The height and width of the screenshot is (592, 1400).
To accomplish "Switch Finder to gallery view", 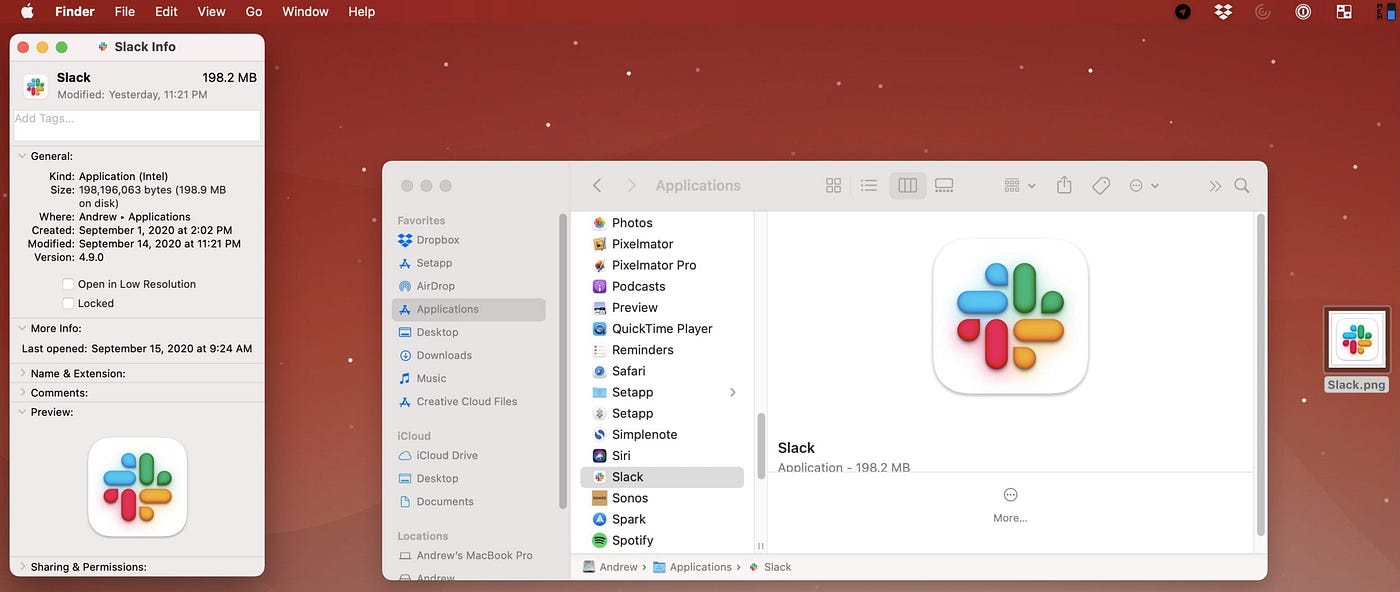I will click(x=944, y=185).
